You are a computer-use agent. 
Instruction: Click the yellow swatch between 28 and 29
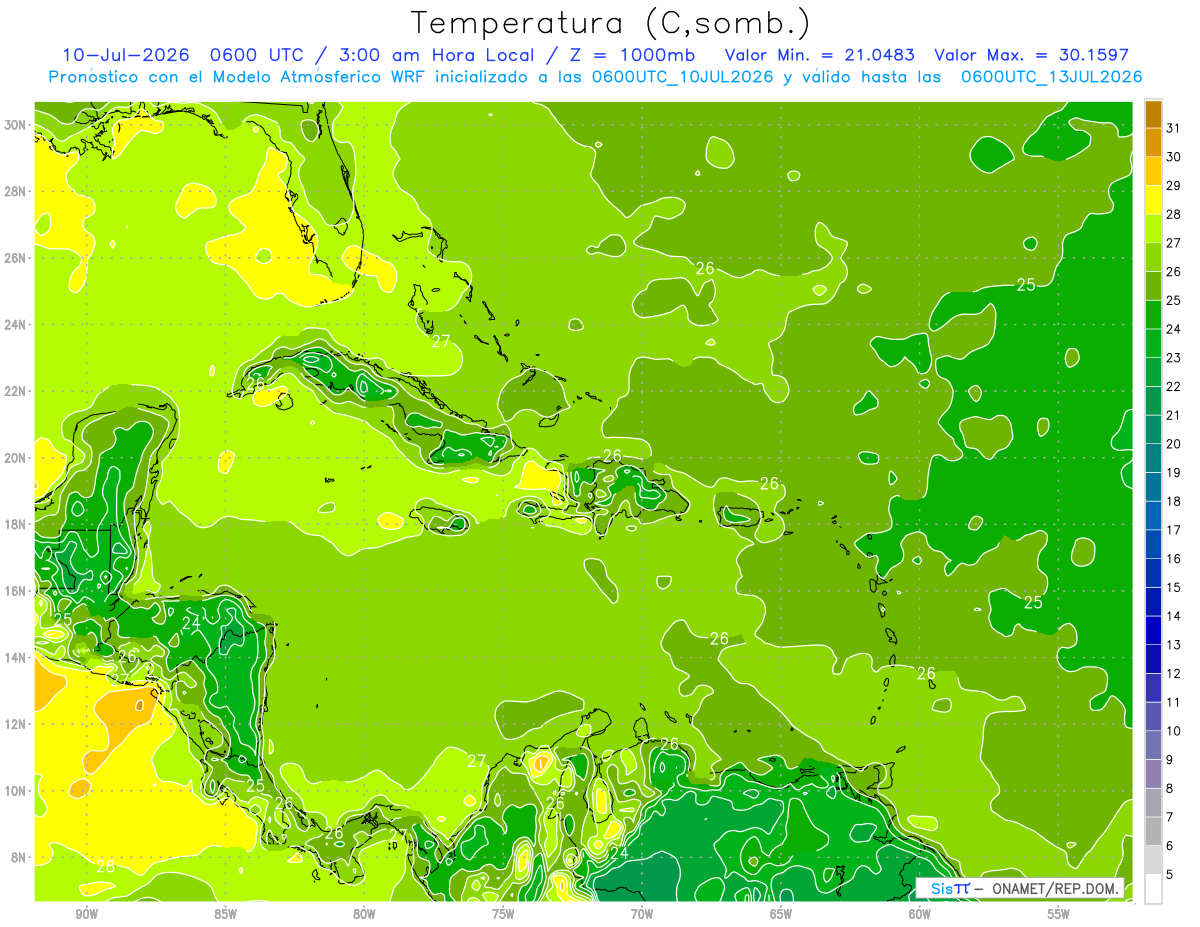tap(1153, 199)
